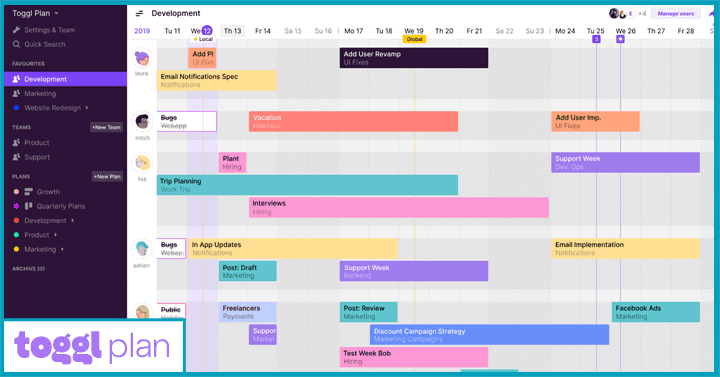Screen dimensions: 720x377
Task: Open the Facebook Ads task
Action: click(x=656, y=312)
